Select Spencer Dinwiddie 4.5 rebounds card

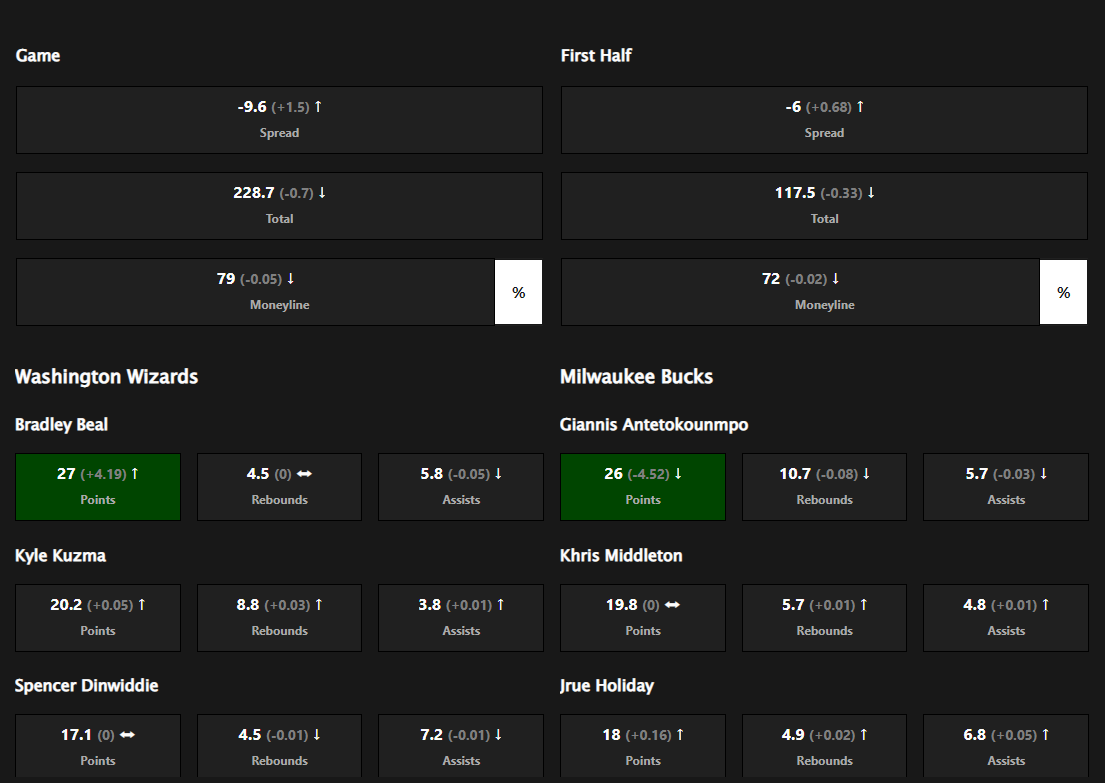coord(279,747)
